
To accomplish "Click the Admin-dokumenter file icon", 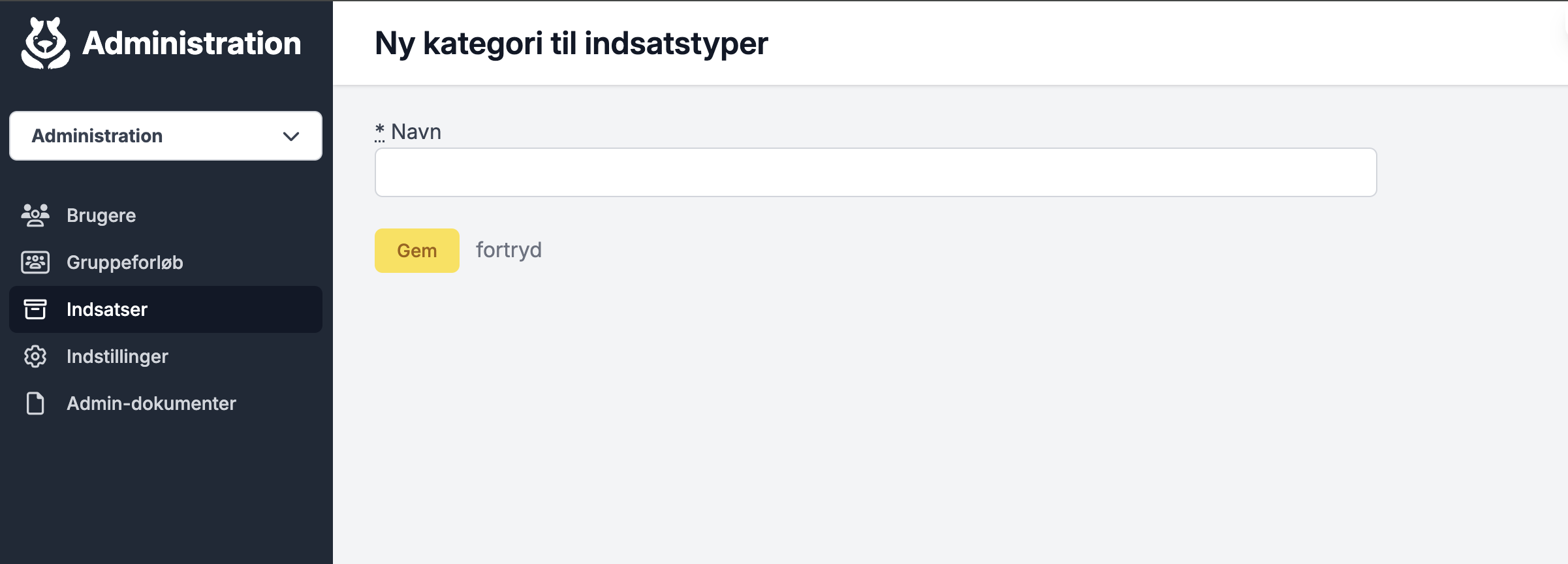I will (35, 403).
